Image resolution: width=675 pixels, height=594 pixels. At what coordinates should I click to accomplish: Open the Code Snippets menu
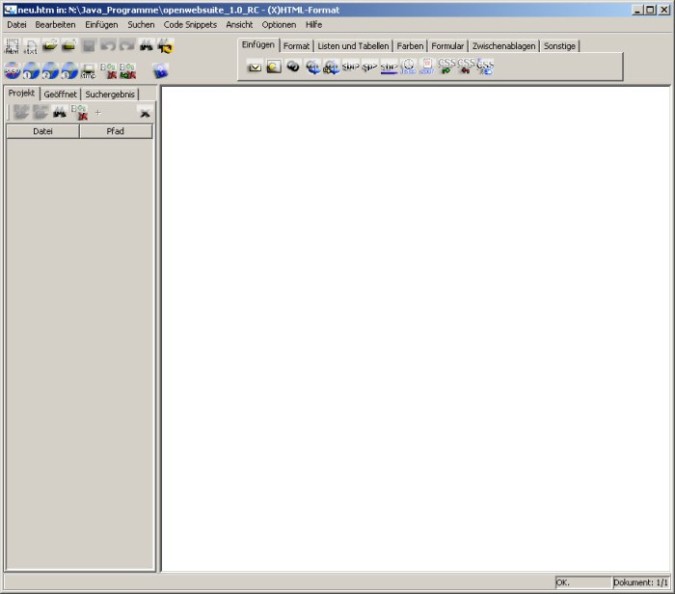[190, 25]
